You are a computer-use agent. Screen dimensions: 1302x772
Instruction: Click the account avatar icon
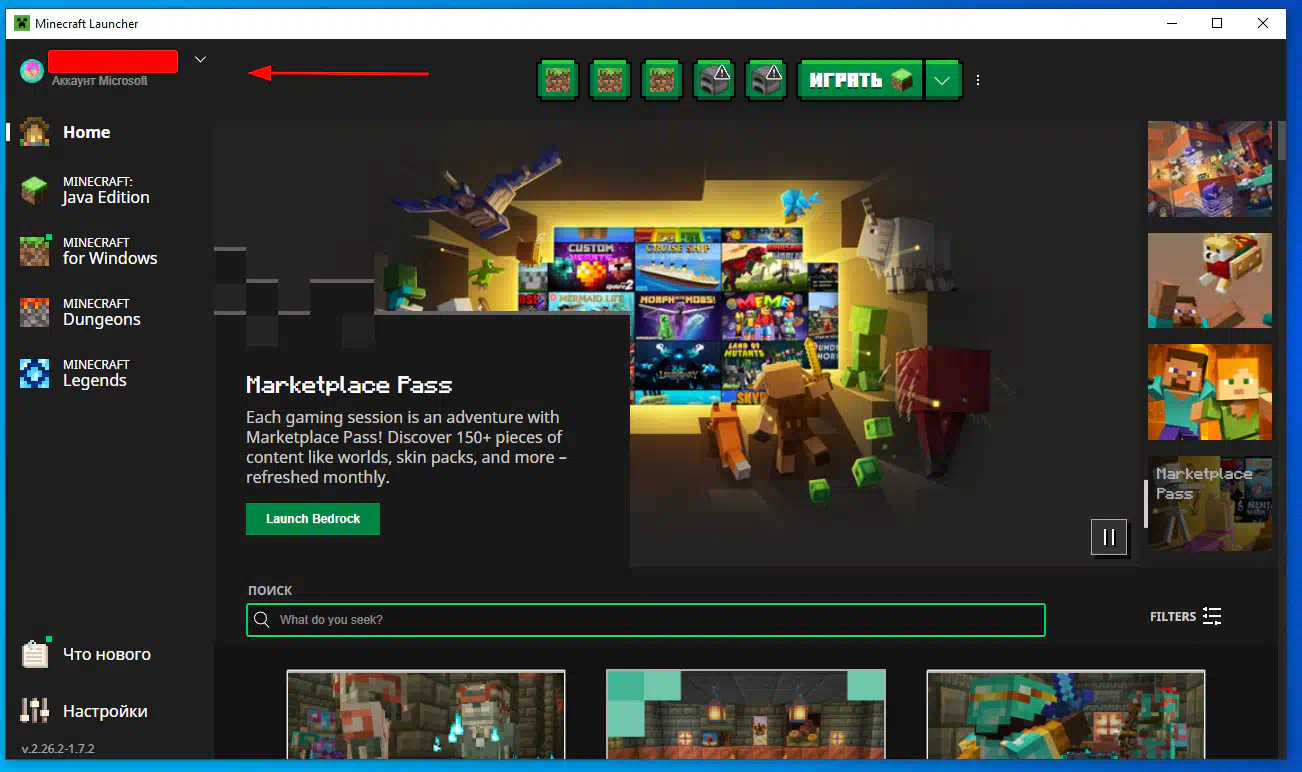coord(32,71)
